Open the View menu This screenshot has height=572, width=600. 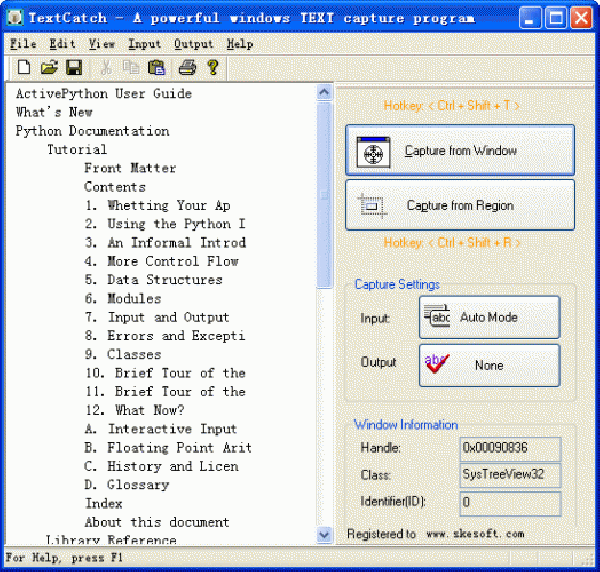coord(102,44)
